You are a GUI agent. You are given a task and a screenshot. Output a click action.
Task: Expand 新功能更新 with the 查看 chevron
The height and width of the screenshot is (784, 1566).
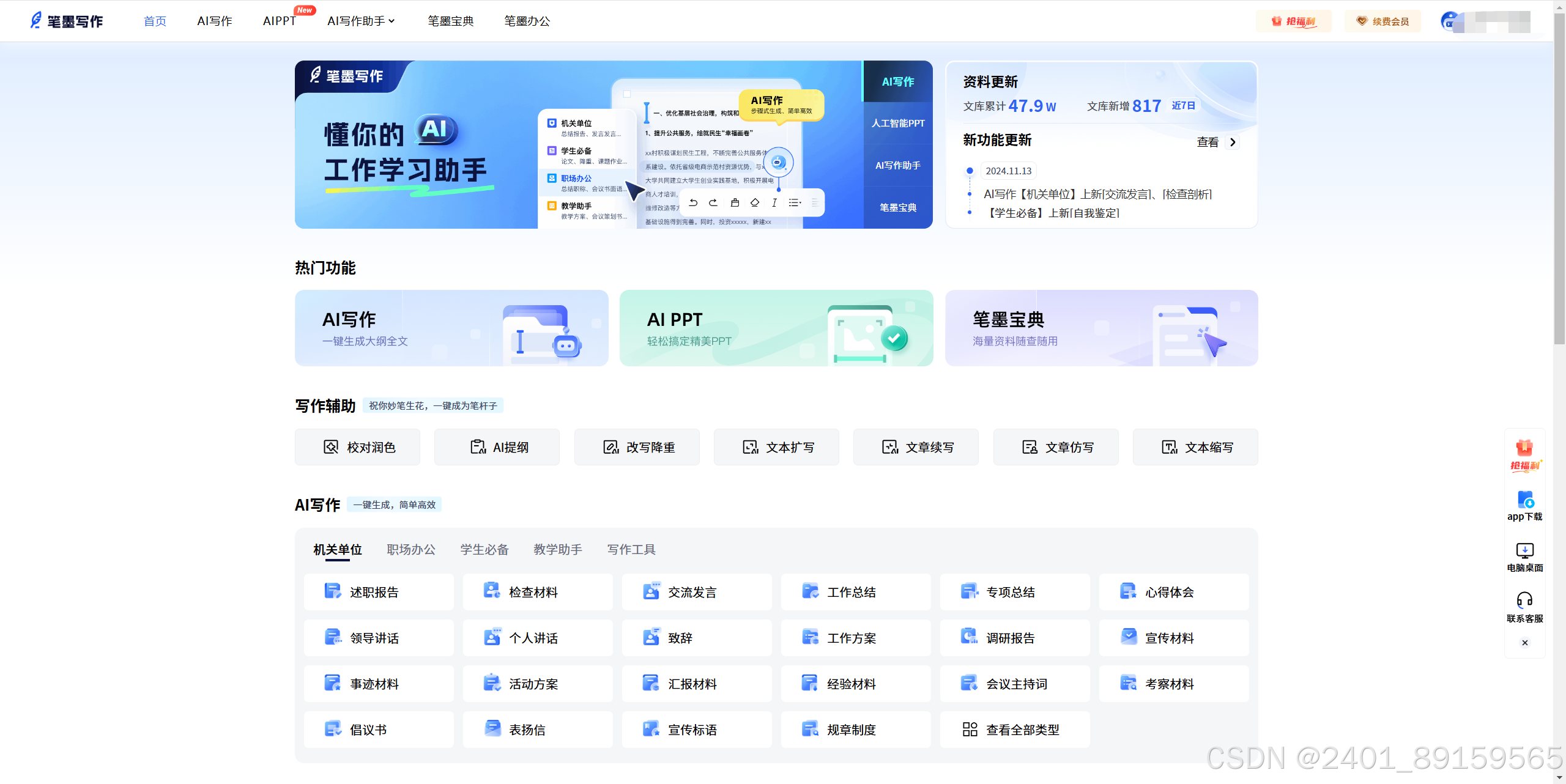coord(1233,142)
